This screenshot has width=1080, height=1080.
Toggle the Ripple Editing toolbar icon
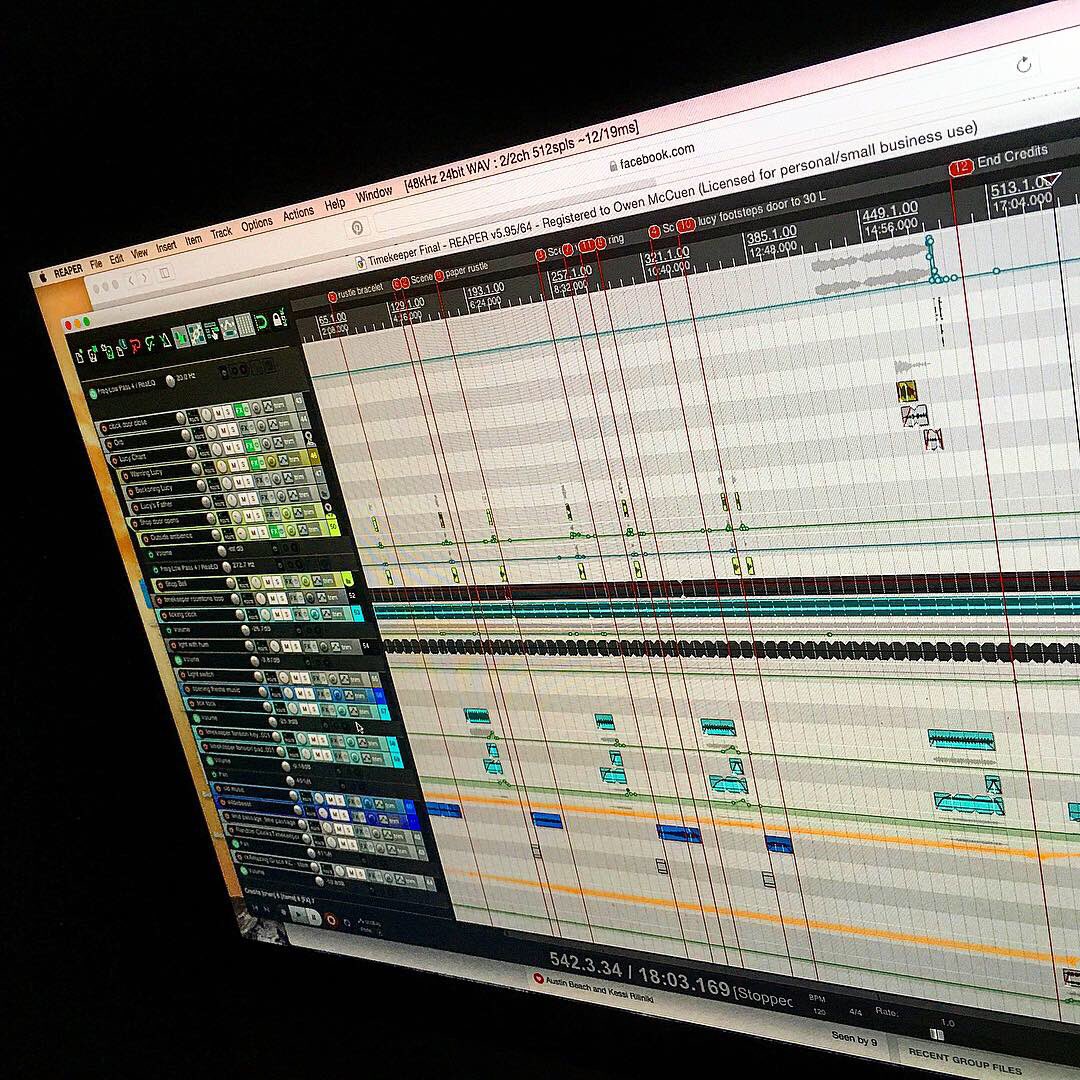click(x=212, y=331)
